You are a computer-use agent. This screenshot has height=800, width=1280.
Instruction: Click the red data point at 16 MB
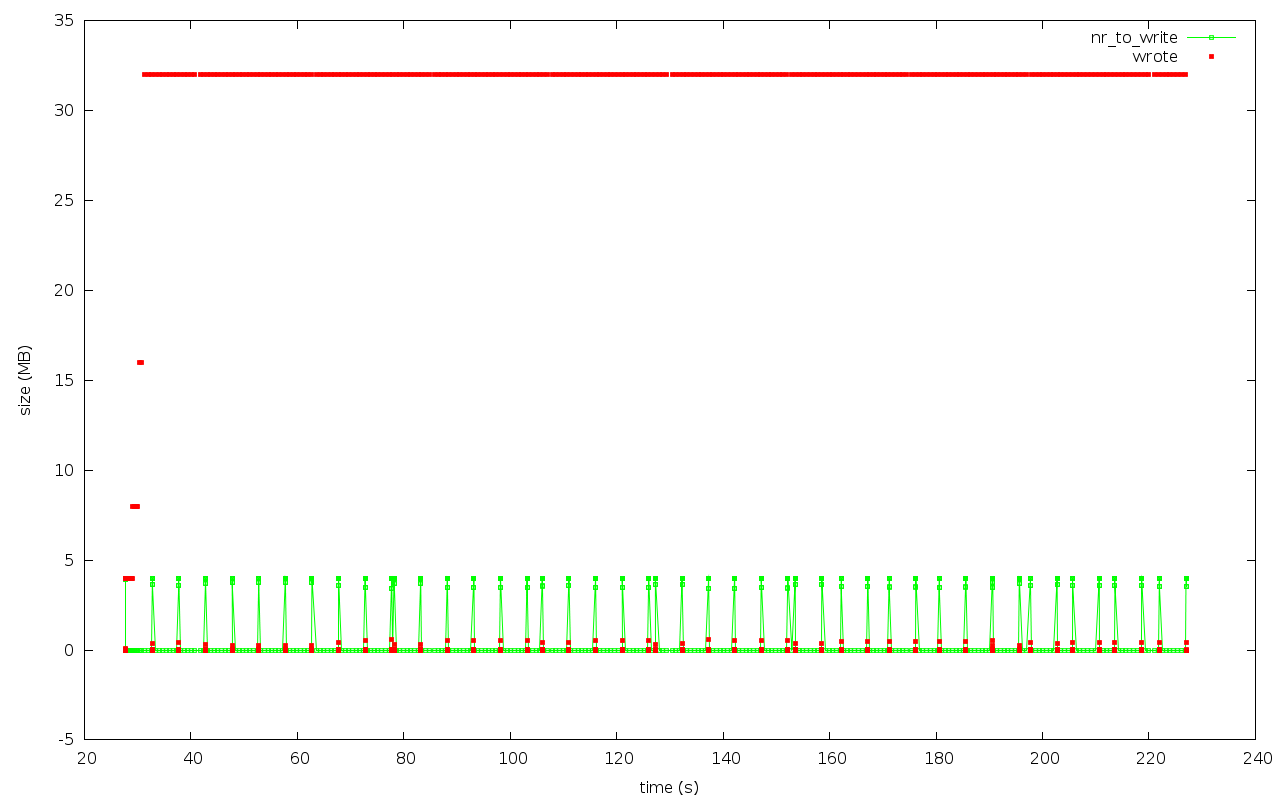click(x=140, y=362)
